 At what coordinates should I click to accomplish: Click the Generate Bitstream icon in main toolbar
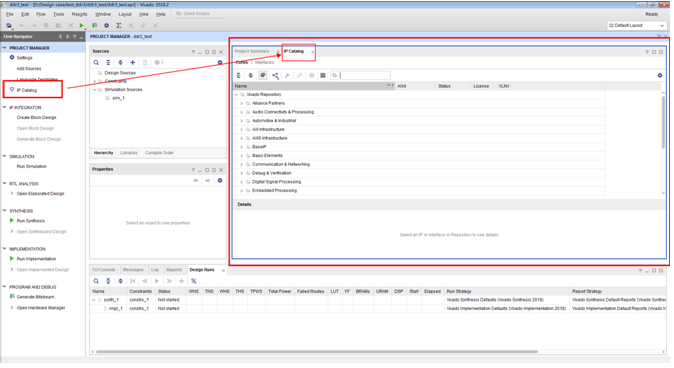click(x=94, y=25)
